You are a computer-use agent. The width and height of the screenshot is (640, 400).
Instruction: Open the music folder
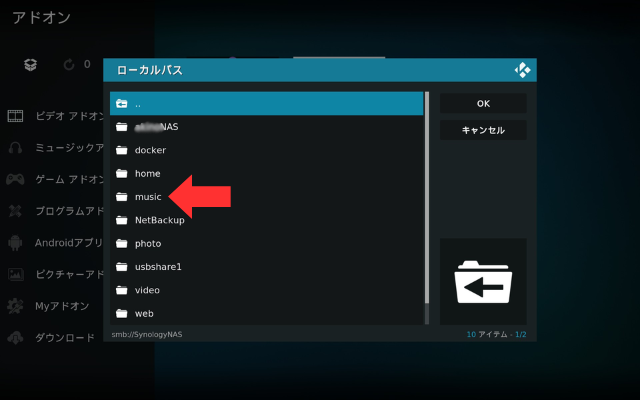click(x=148, y=197)
